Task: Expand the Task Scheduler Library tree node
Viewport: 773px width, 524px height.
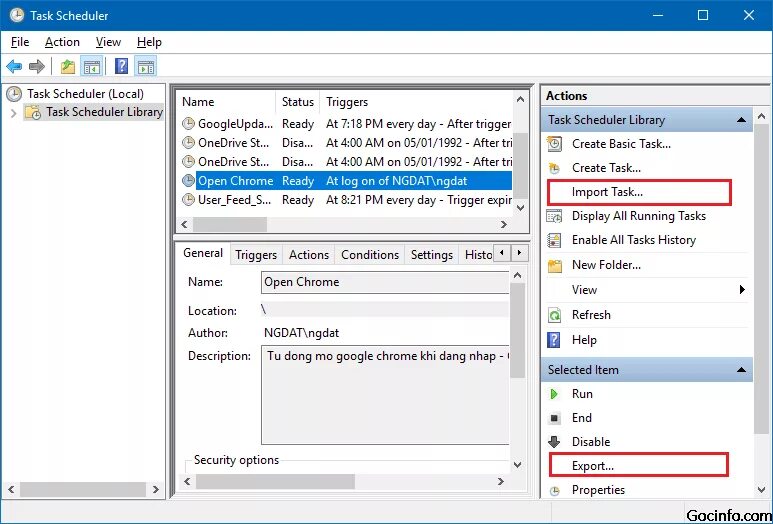Action: tap(13, 113)
